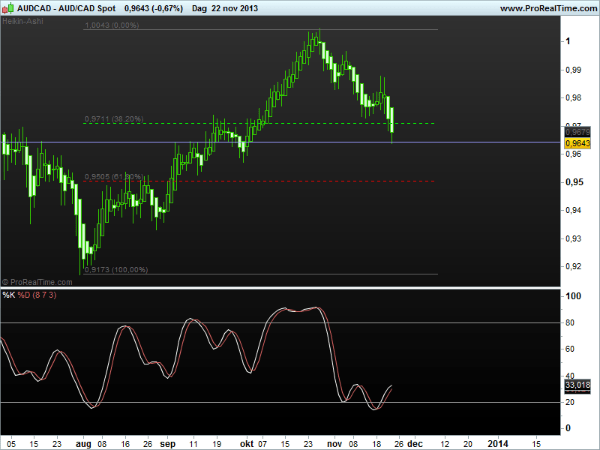Click the candlestick chart icon beside AUDCAD title

coord(9,8)
